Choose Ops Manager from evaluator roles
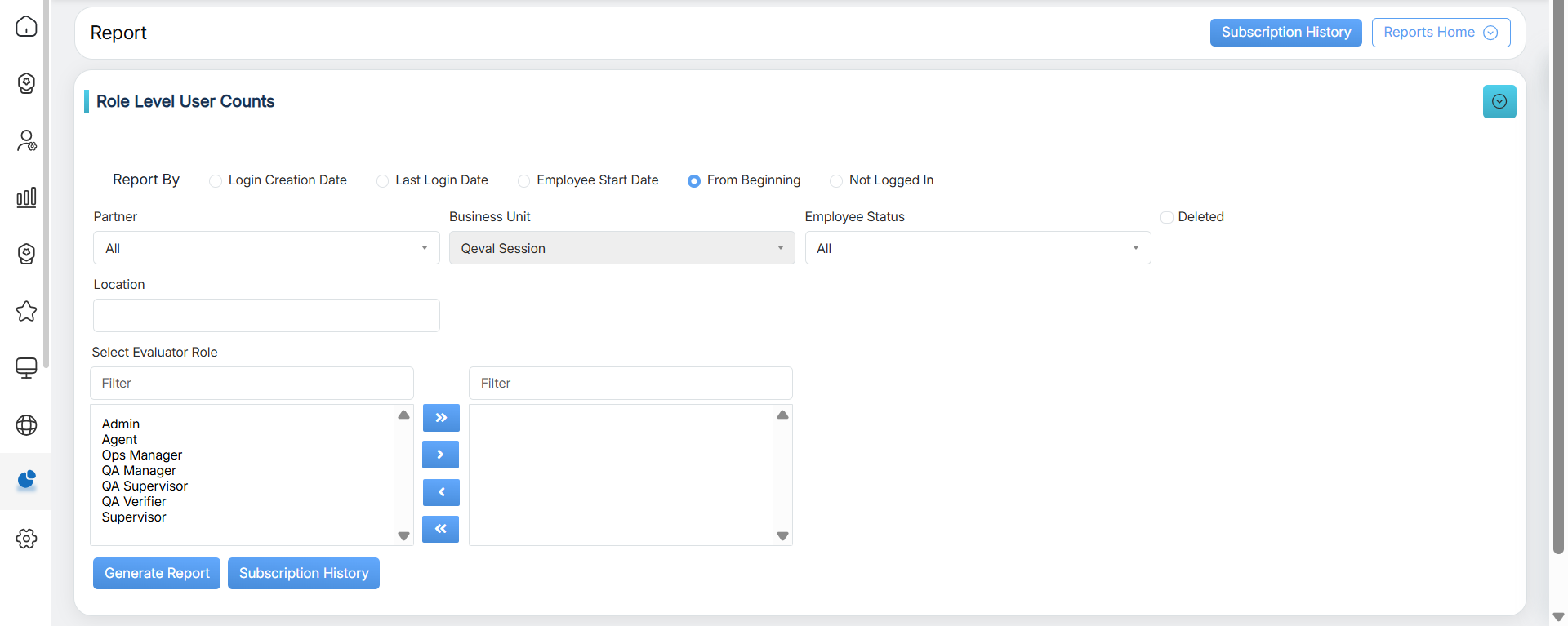1568x626 pixels. [x=142, y=455]
